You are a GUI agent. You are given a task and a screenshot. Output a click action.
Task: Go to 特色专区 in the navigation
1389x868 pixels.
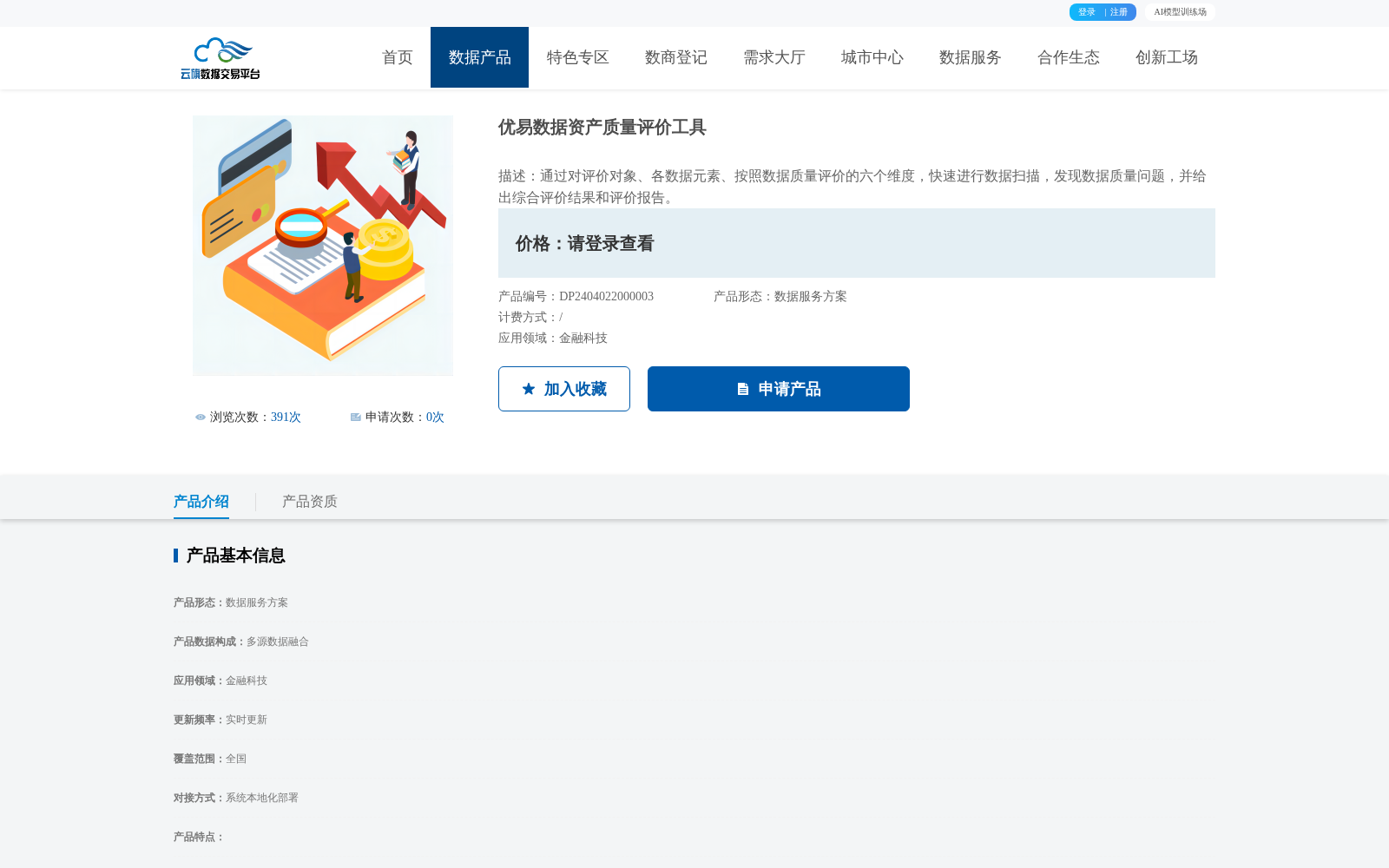578,57
